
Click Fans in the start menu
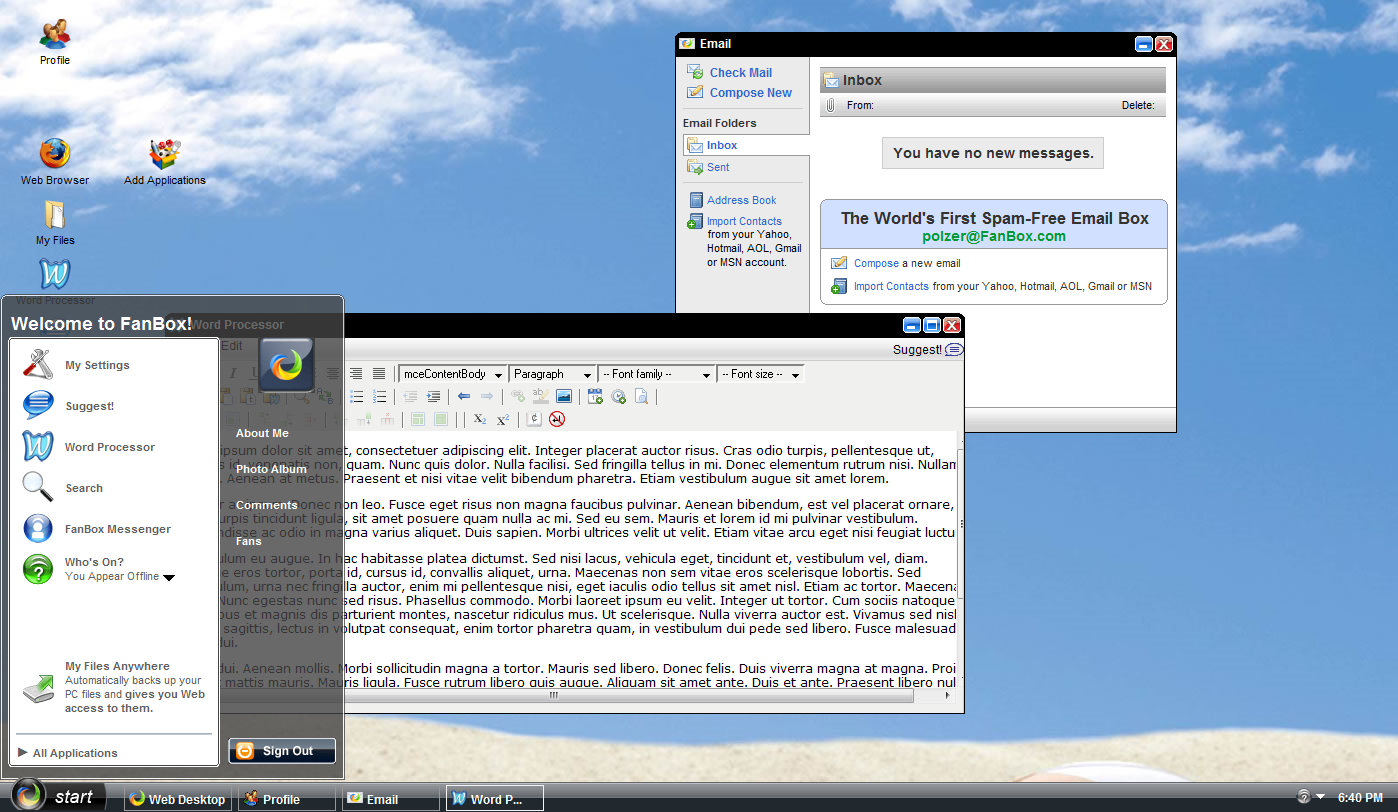click(x=248, y=541)
